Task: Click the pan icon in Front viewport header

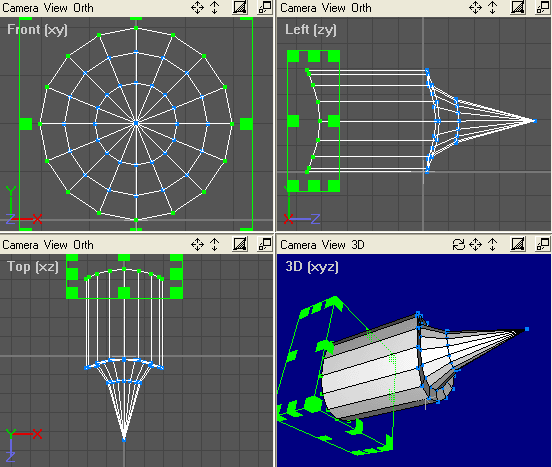Action: (x=197, y=7)
